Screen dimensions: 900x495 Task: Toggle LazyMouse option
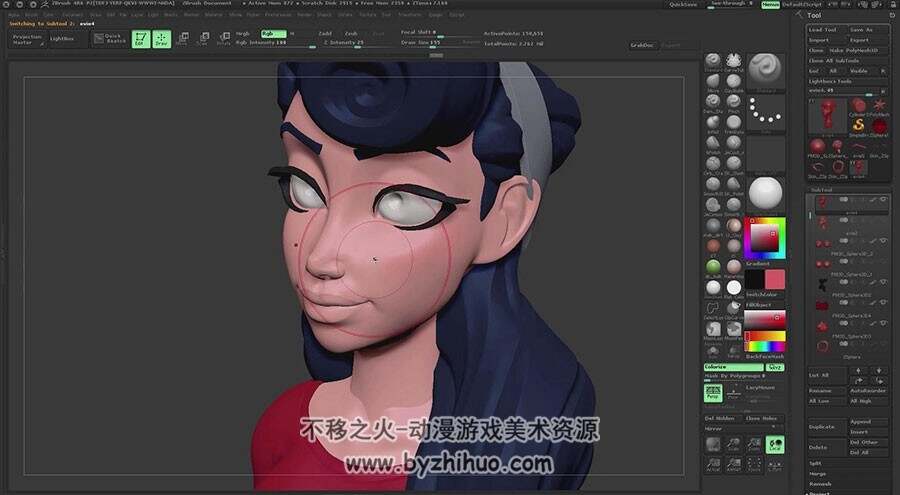pyautogui.click(x=761, y=388)
